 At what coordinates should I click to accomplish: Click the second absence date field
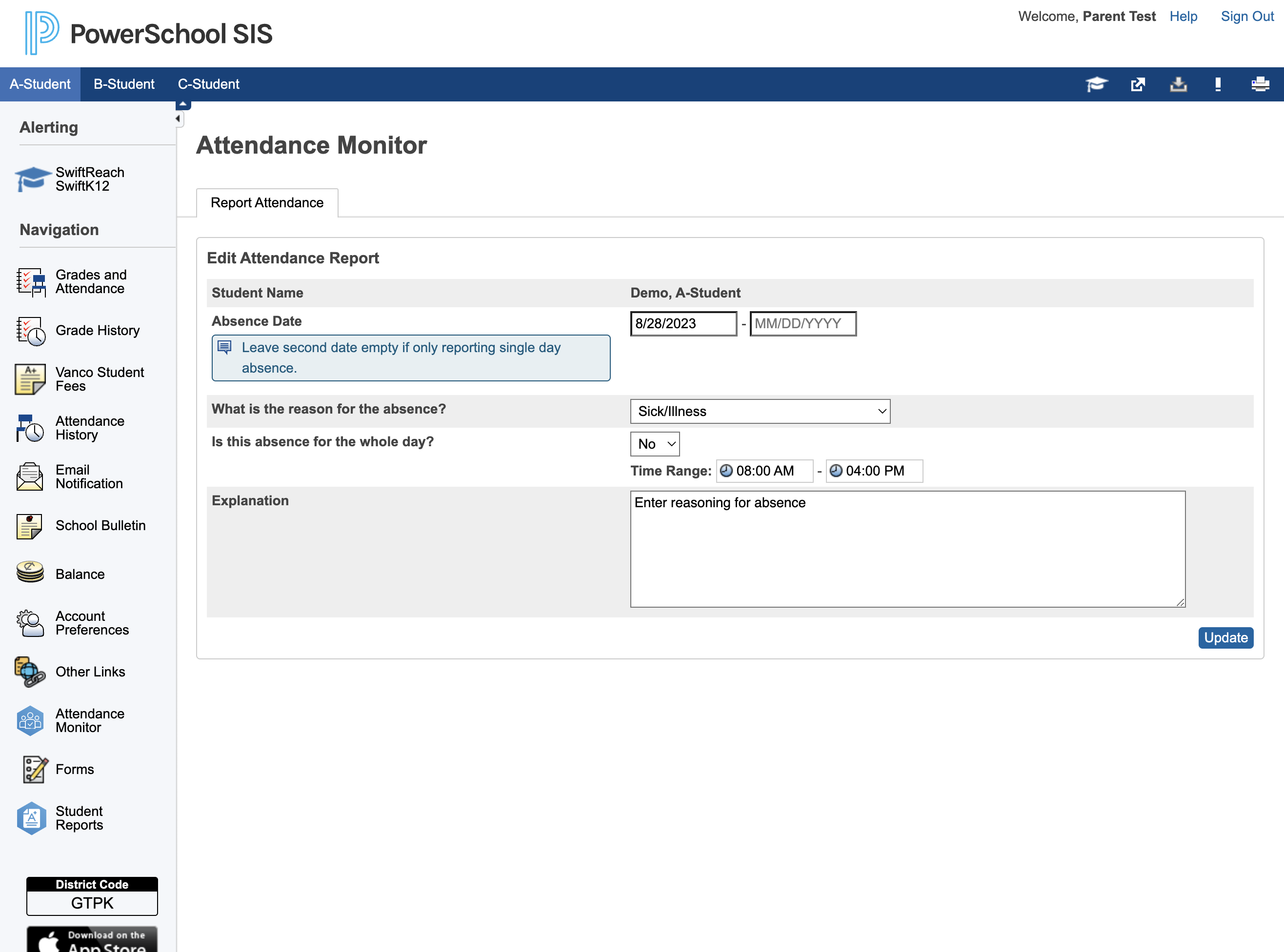tap(803, 324)
